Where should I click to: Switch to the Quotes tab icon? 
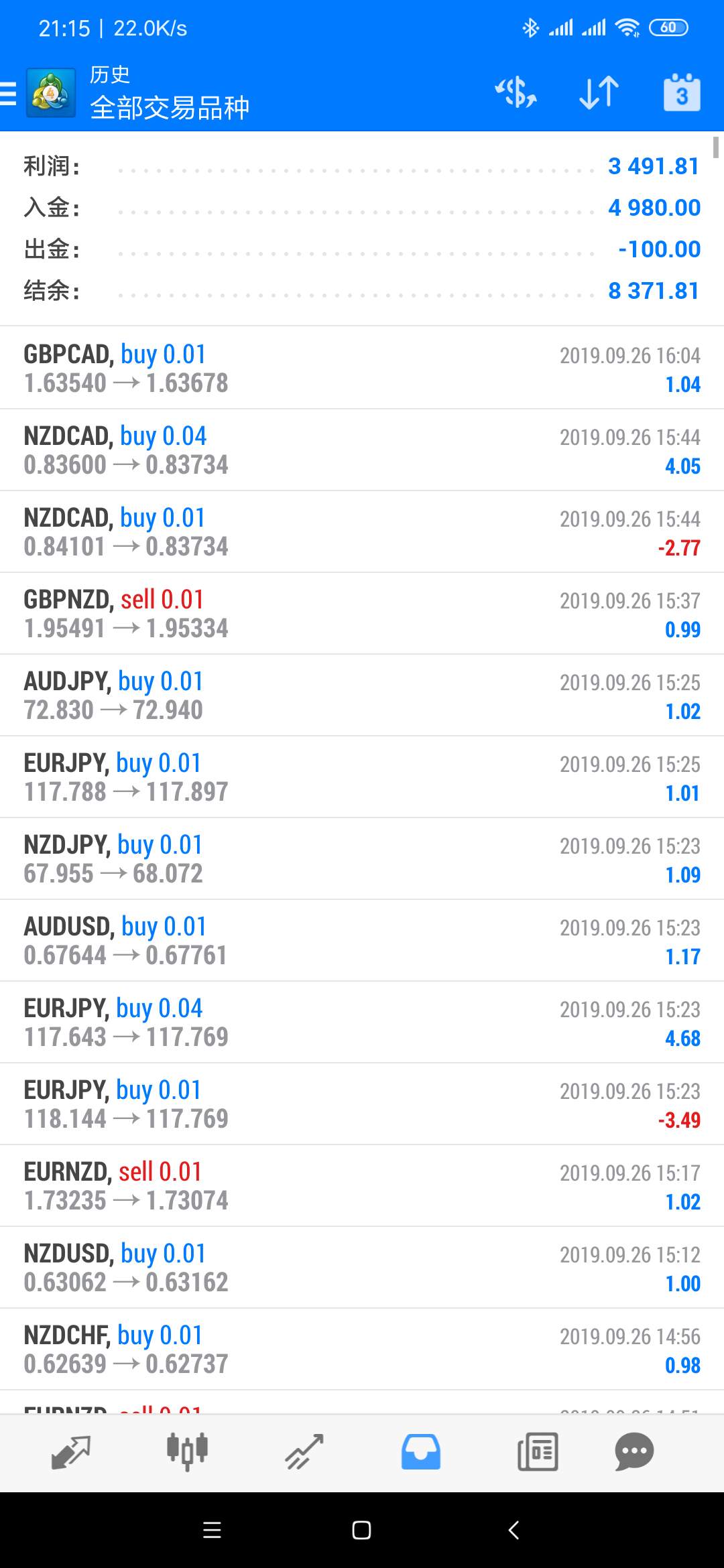pos(70,1452)
